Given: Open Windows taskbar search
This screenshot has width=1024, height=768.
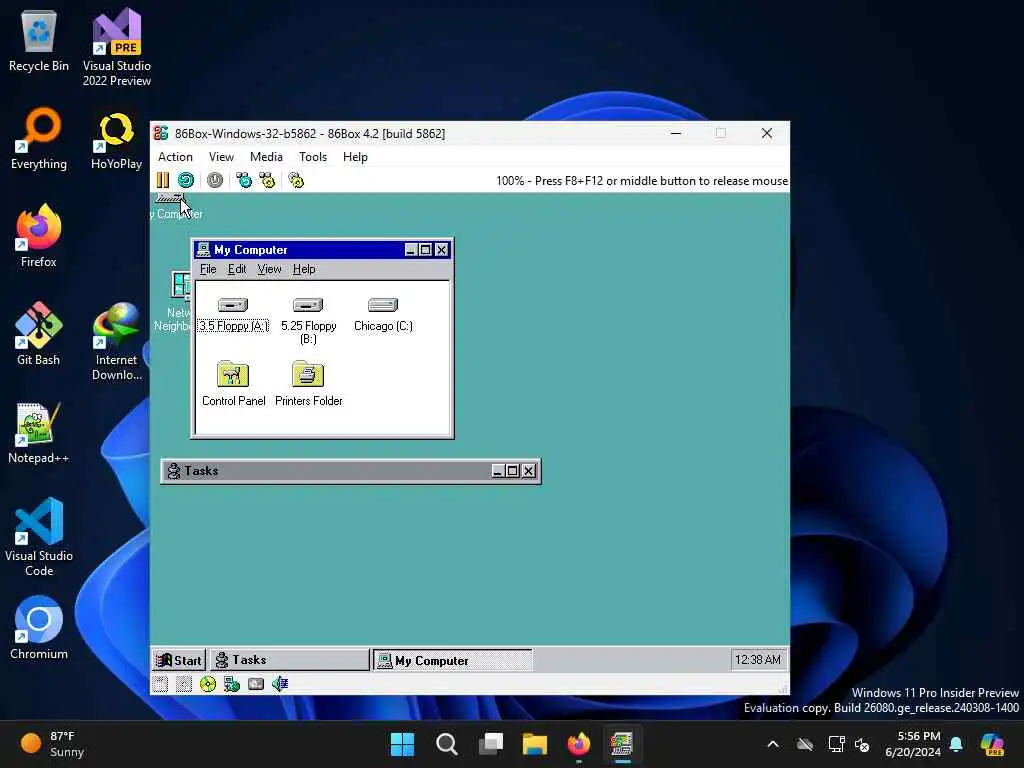Looking at the screenshot, I should (447, 744).
